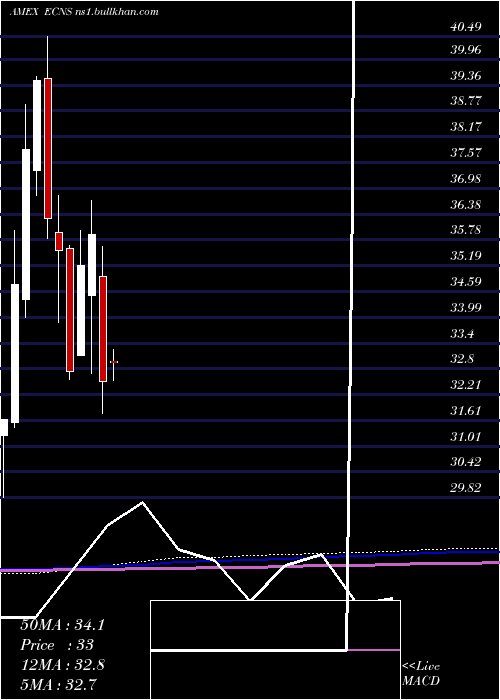Click the 33.99 price label
The image size is (500, 700).
(466, 307)
